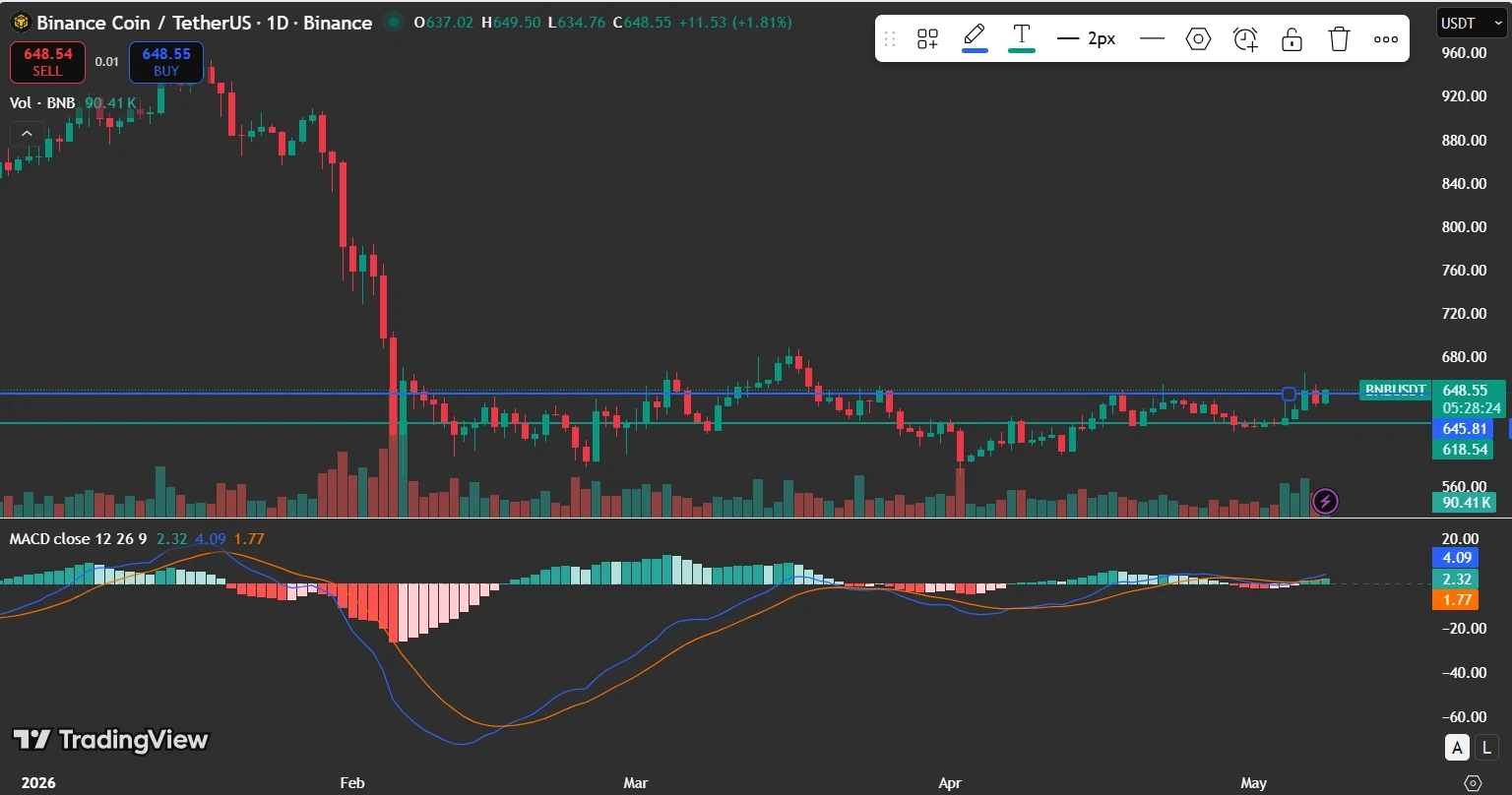Open drawing settings hexagon icon

pyautogui.click(x=1198, y=39)
